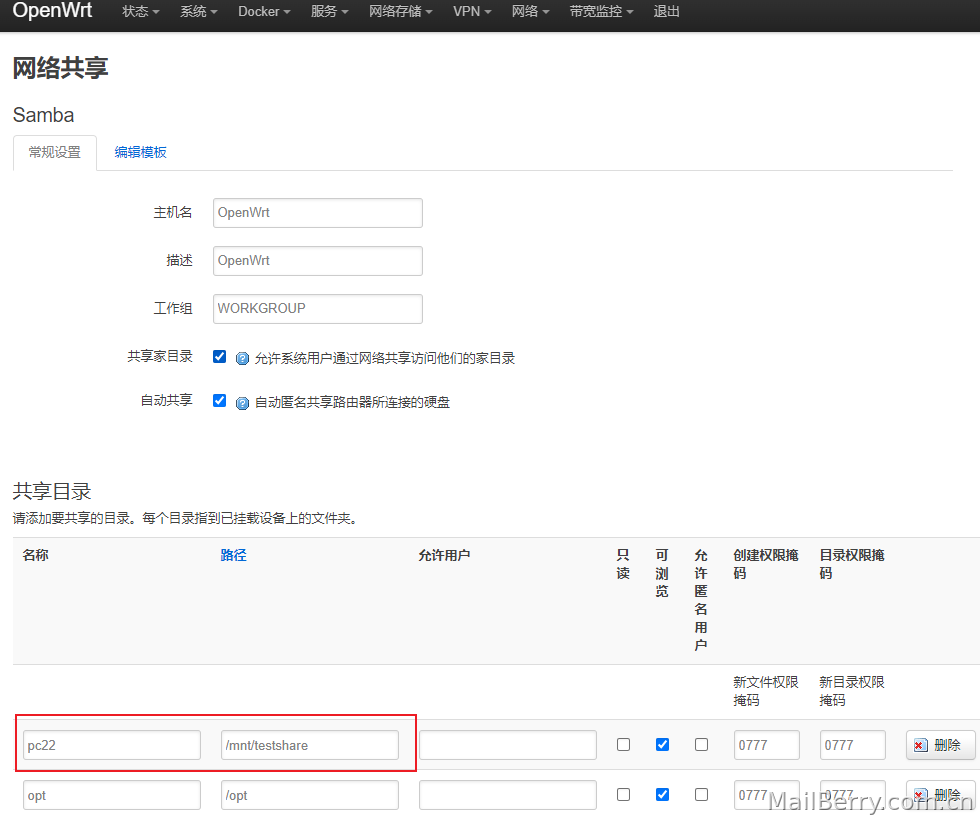Click 目录权限掩码 field in pc22 row
The height and width of the screenshot is (819, 980).
click(852, 745)
